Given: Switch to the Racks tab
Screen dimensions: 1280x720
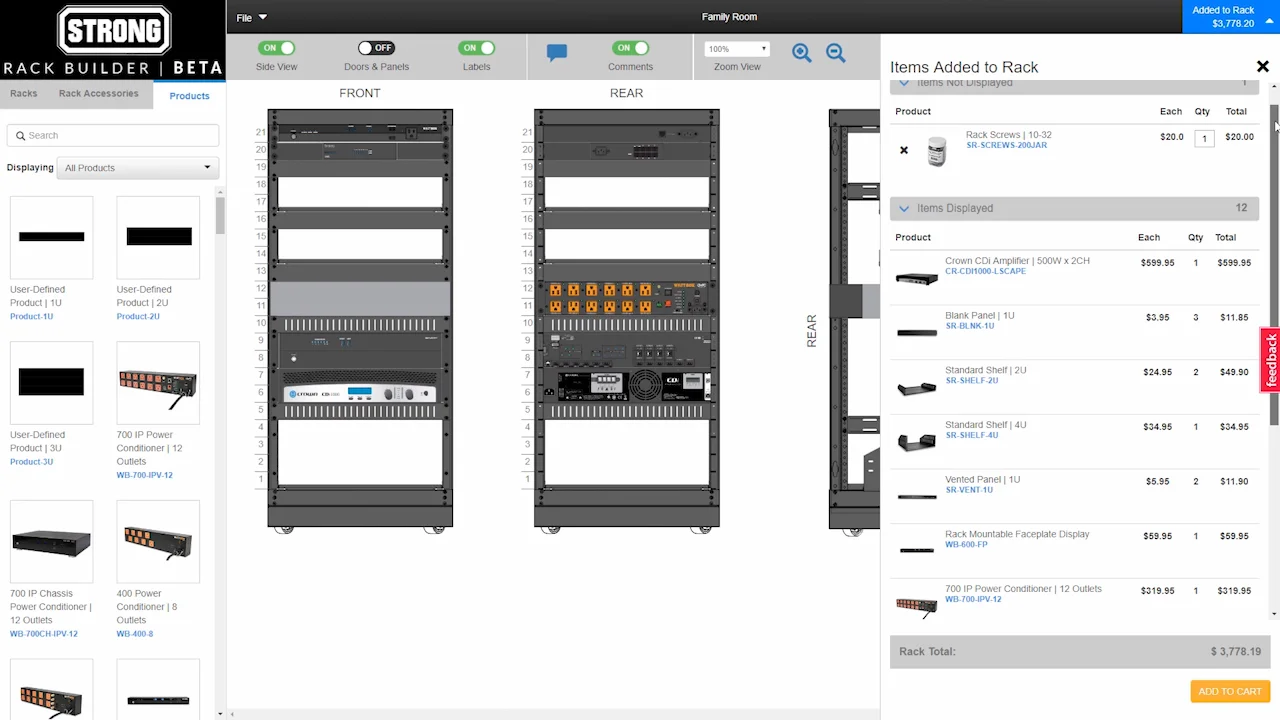Looking at the screenshot, I should click(24, 94).
